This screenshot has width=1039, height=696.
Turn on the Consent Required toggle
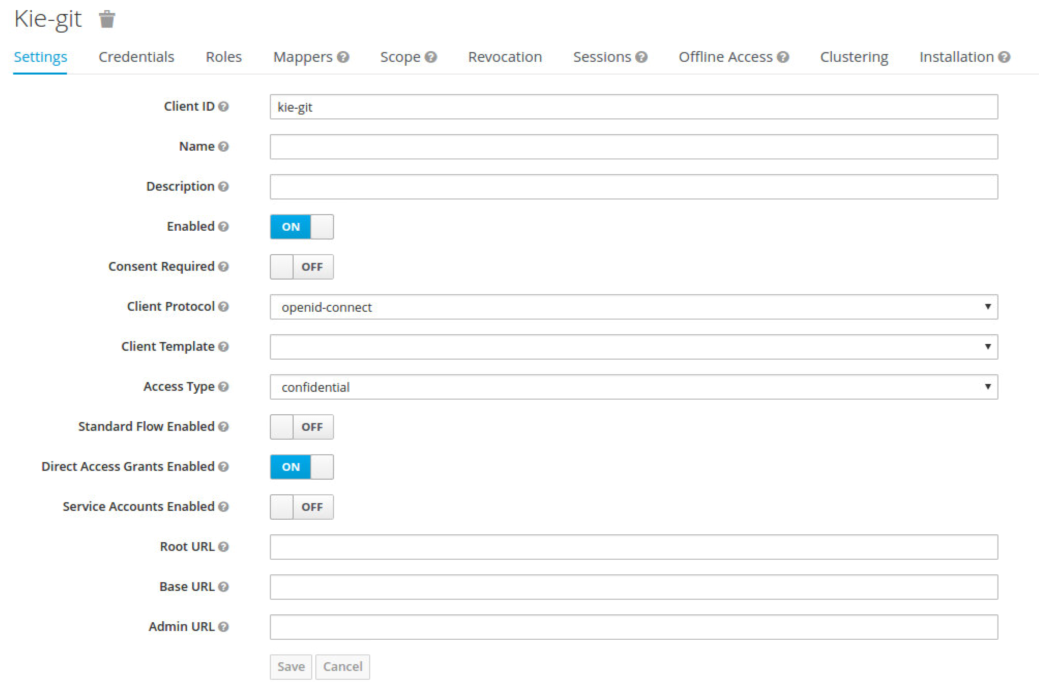point(301,267)
